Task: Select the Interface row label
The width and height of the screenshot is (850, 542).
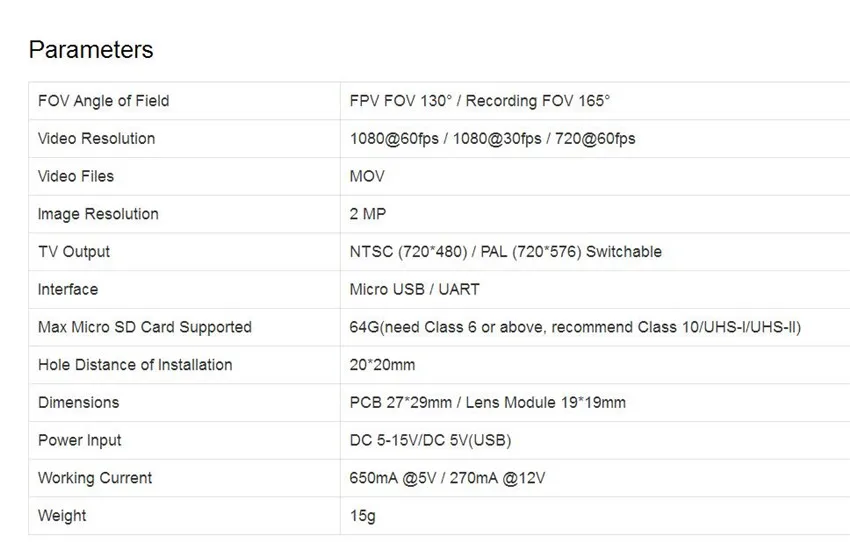Action: tap(68, 289)
